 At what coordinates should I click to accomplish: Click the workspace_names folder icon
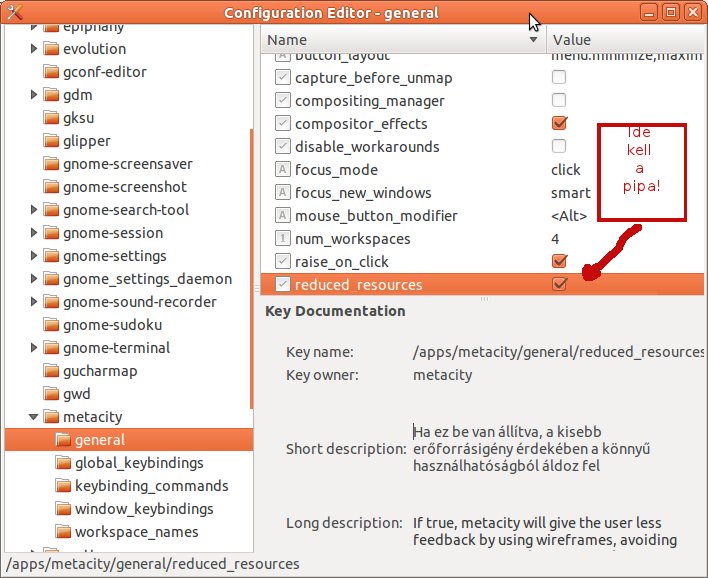point(63,531)
